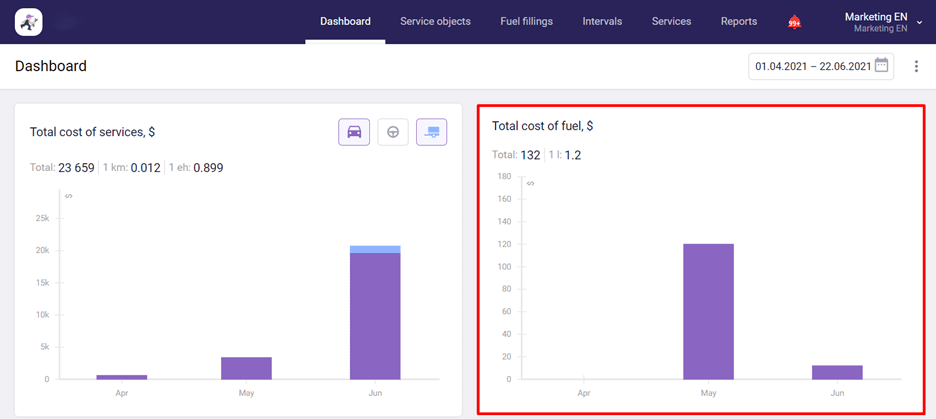Go to the Fuel fillings tab
The image size is (936, 419).
[526, 21]
